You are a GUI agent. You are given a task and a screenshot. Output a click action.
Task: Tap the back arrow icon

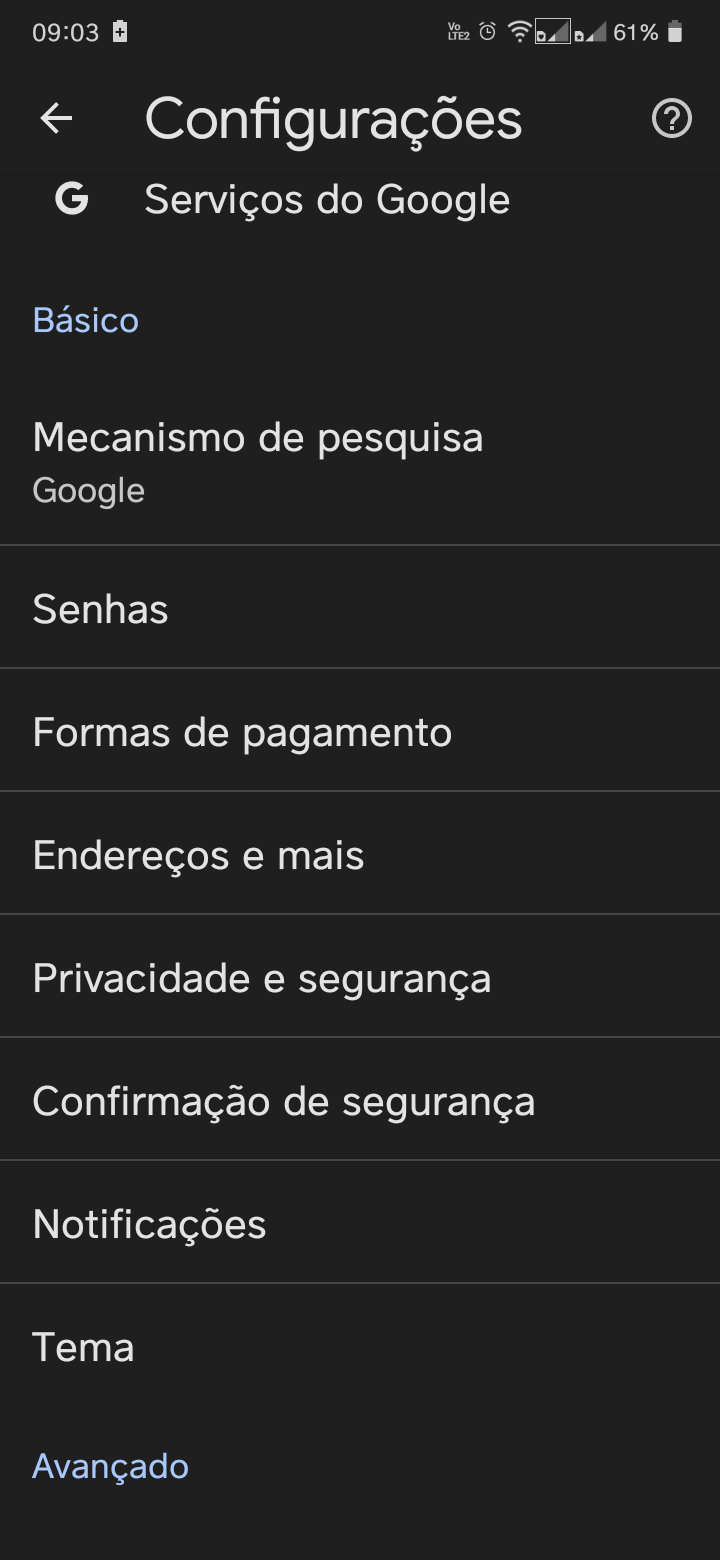56,119
